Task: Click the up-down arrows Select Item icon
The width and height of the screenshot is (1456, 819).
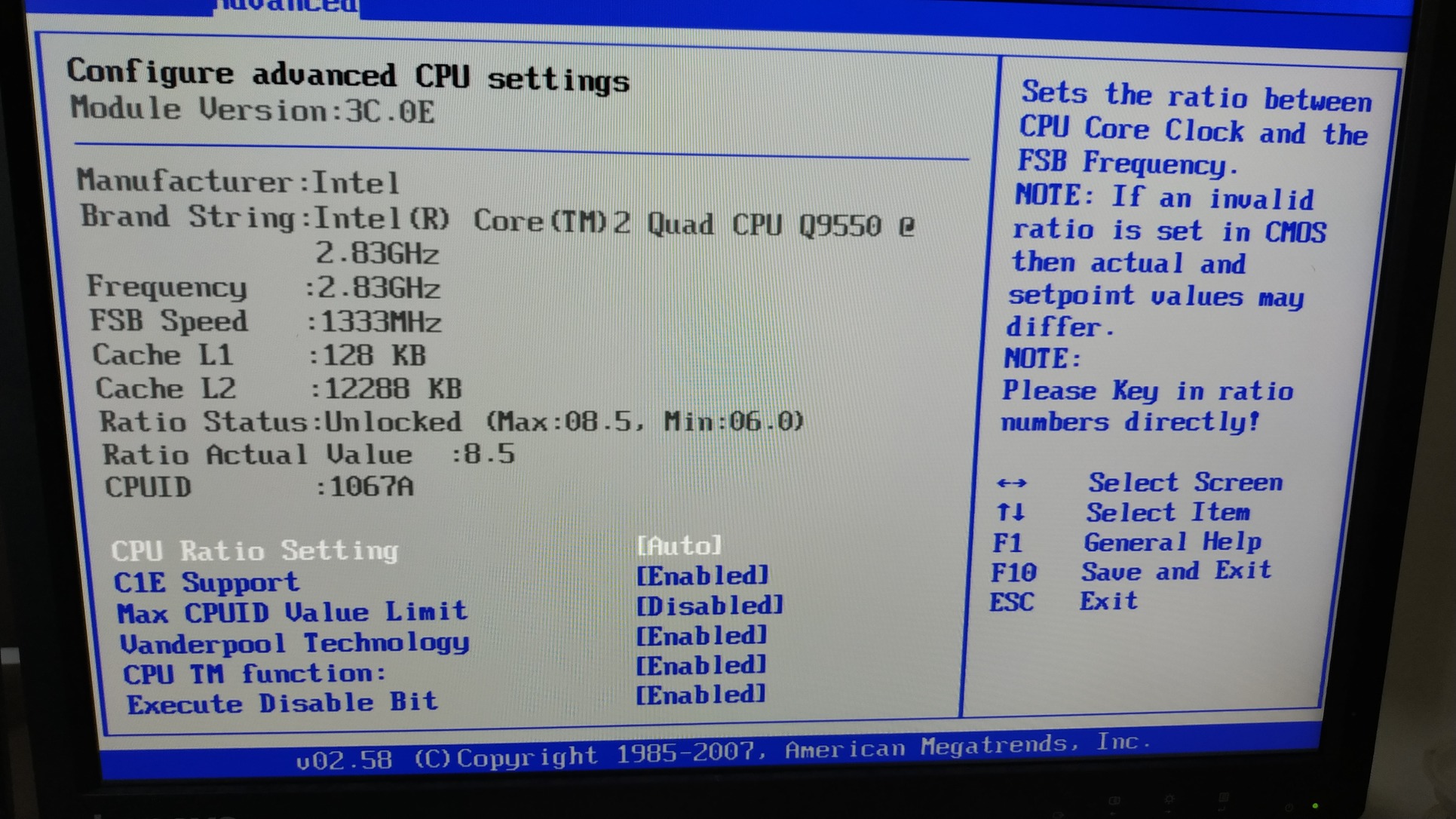Action: (1010, 513)
